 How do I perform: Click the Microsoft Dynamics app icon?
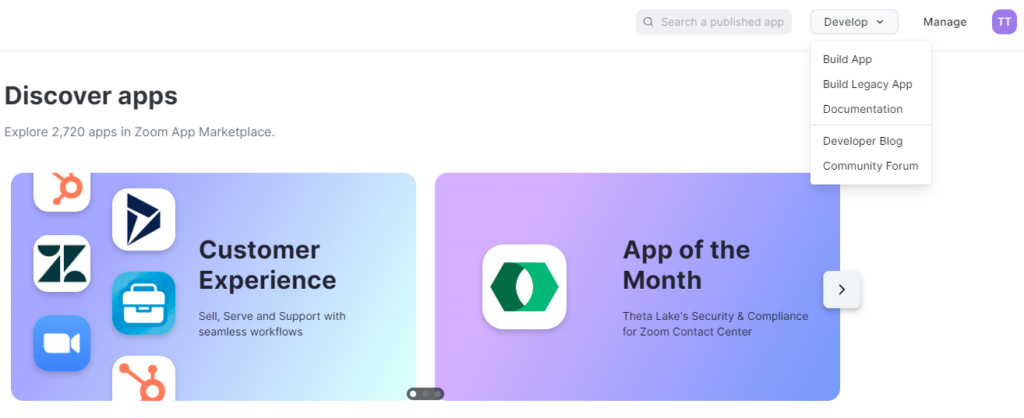144,219
